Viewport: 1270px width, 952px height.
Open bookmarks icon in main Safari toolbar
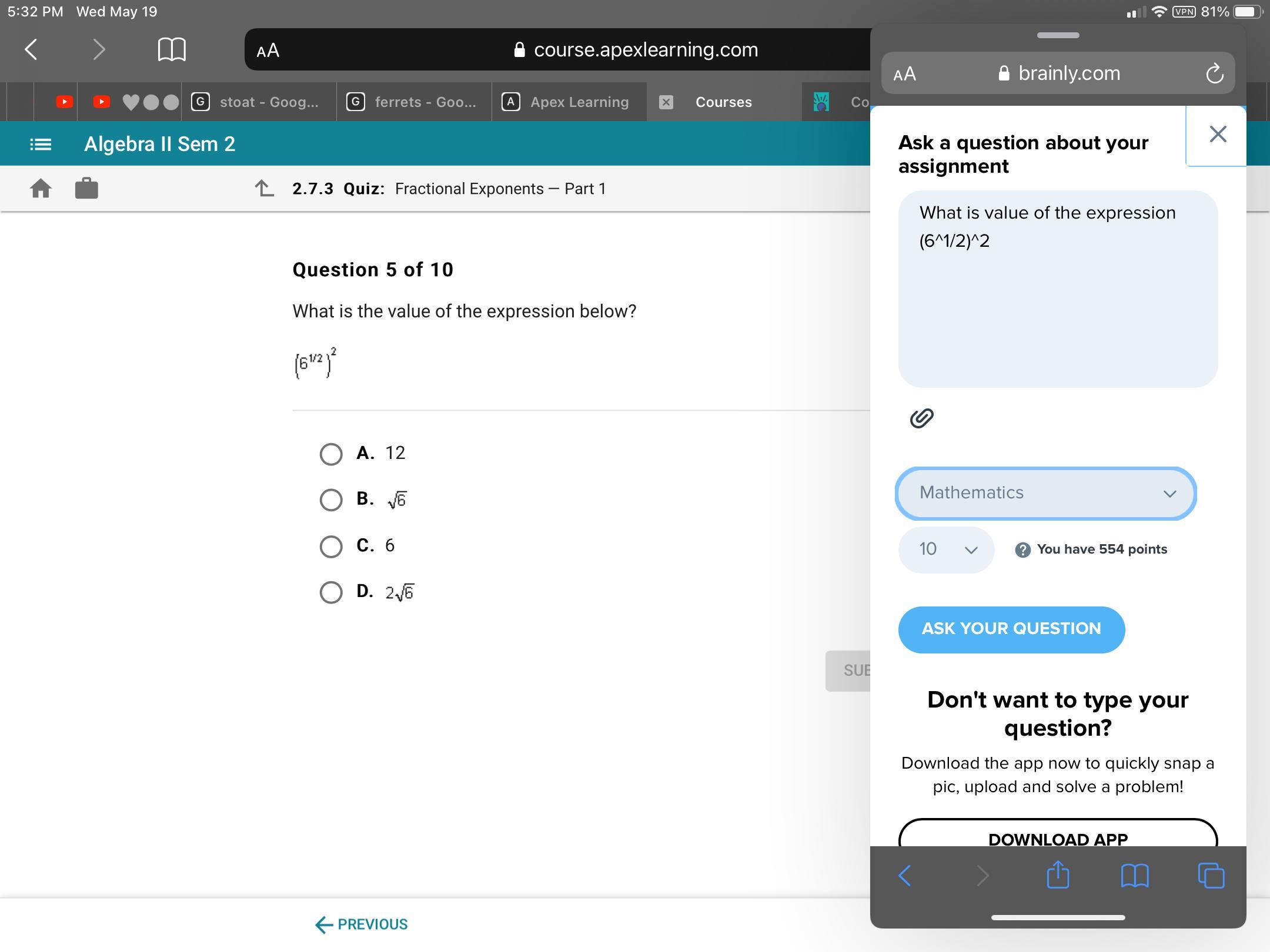pyautogui.click(x=172, y=50)
